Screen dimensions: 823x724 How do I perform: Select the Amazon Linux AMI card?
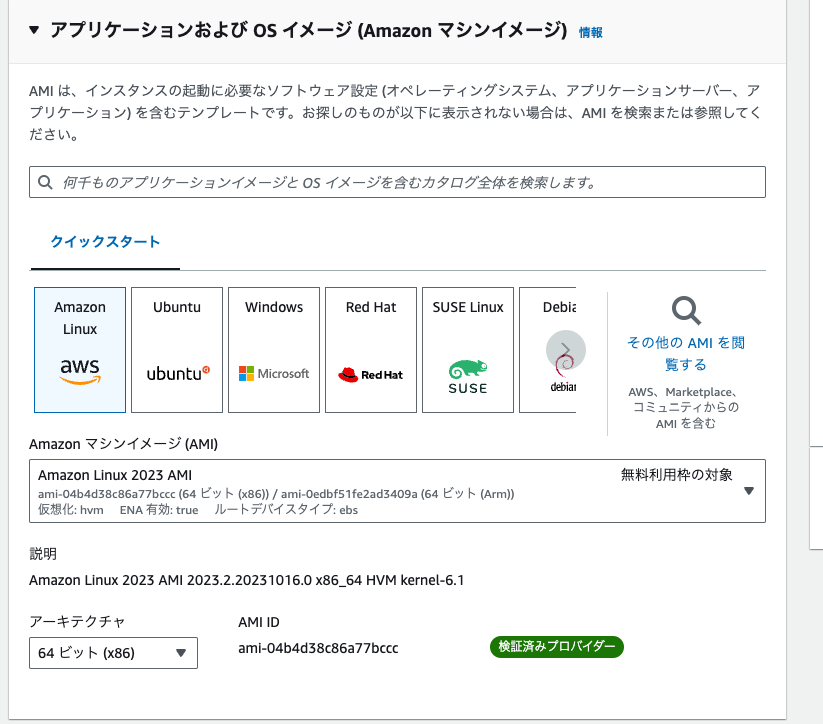click(x=80, y=350)
